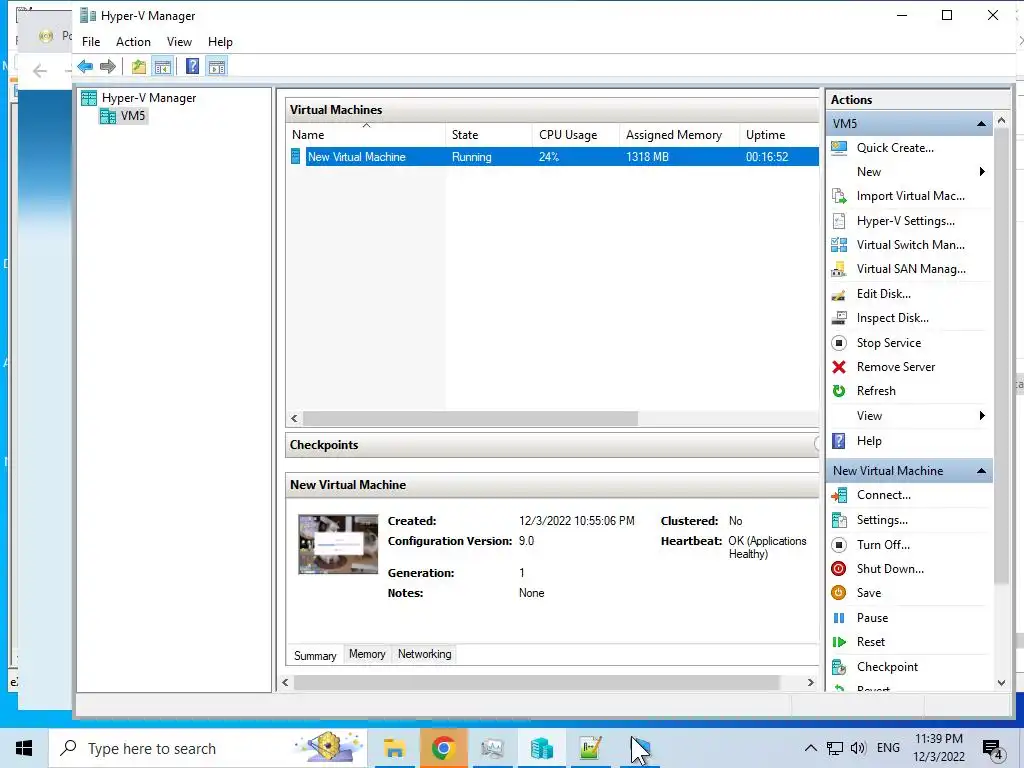Sort by Assigned Memory column header
This screenshot has height=768, width=1024.
(x=679, y=135)
